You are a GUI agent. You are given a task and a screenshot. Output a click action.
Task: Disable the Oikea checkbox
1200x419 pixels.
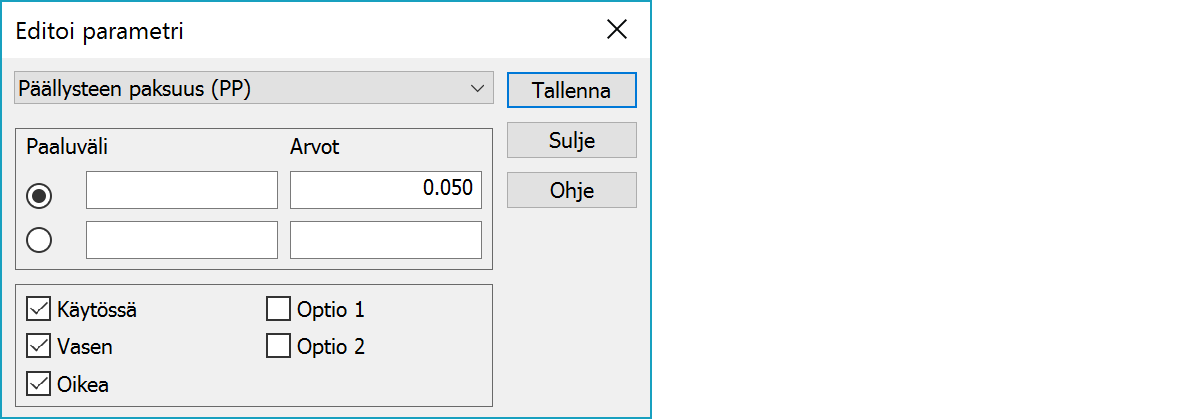[x=39, y=384]
